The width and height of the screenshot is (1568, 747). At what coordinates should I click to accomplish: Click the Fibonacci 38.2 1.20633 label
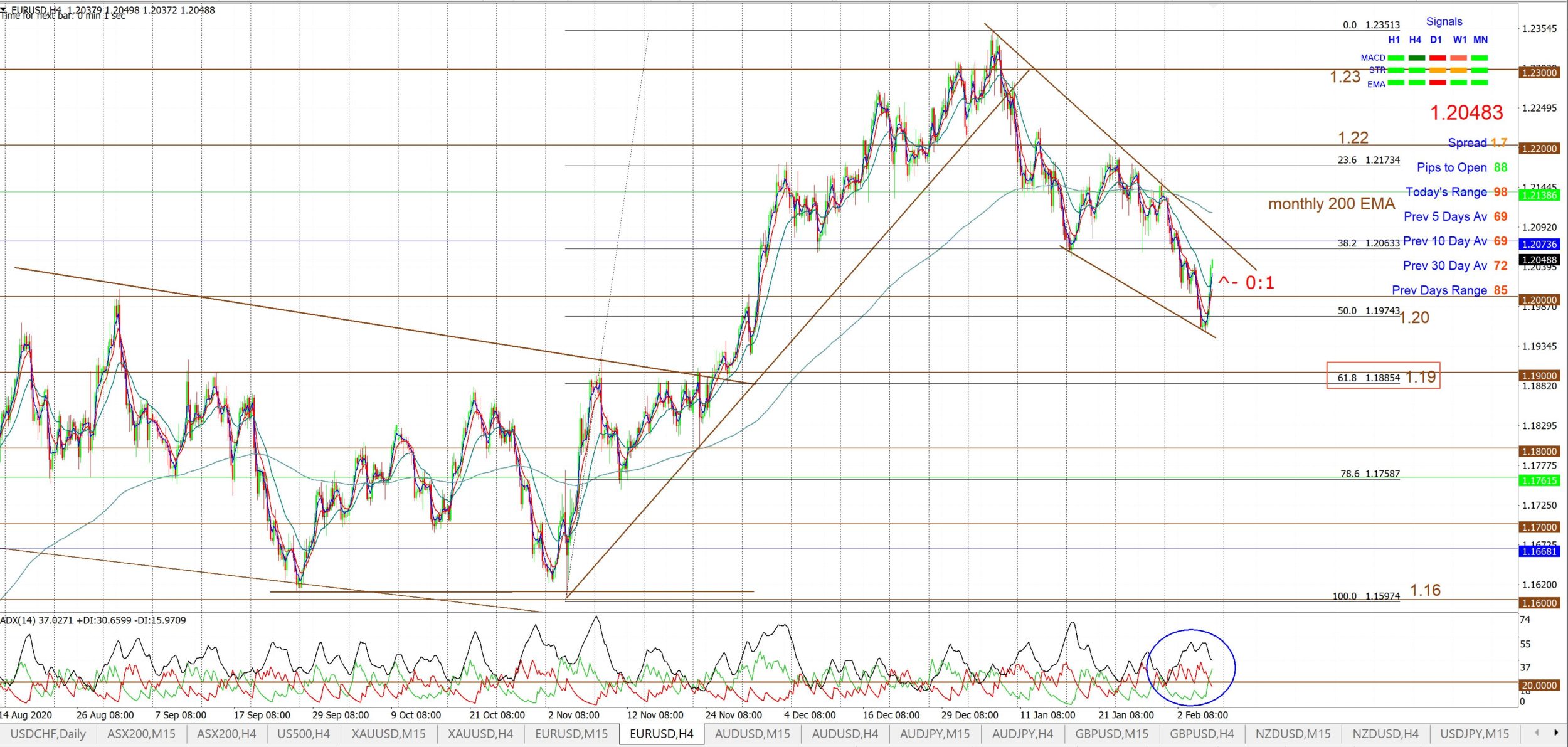tap(1369, 243)
